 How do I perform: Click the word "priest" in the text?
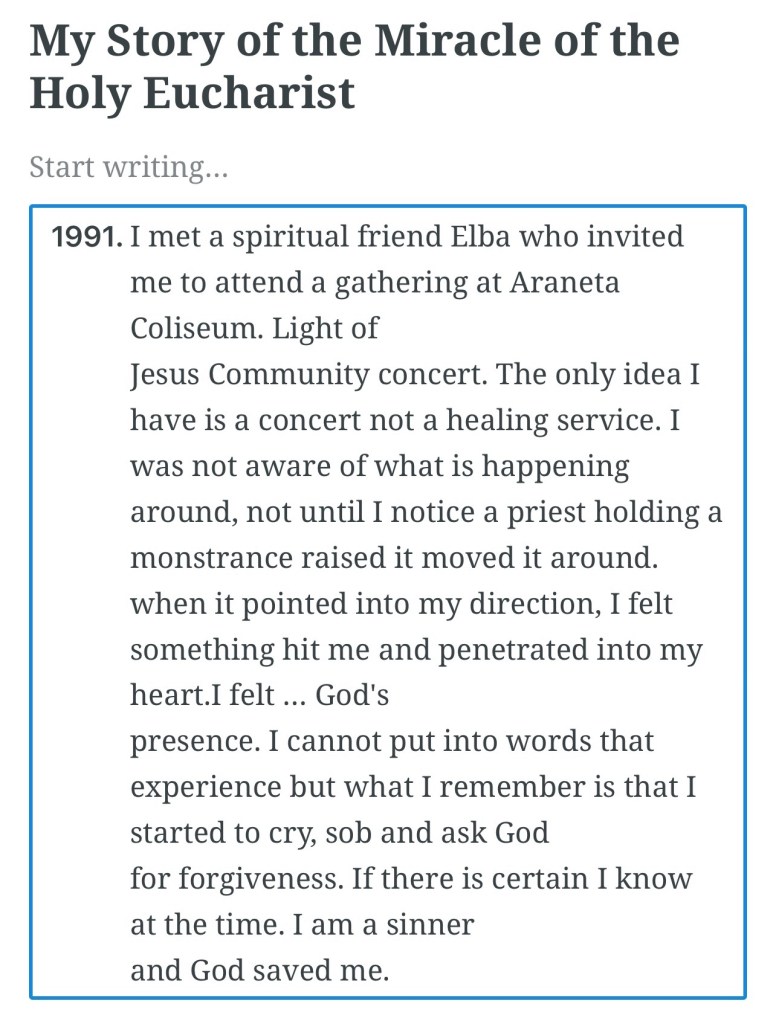548,513
